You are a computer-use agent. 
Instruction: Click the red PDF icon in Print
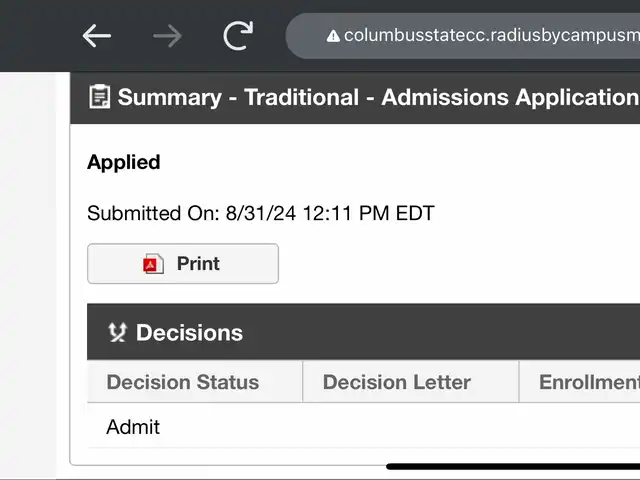(153, 264)
